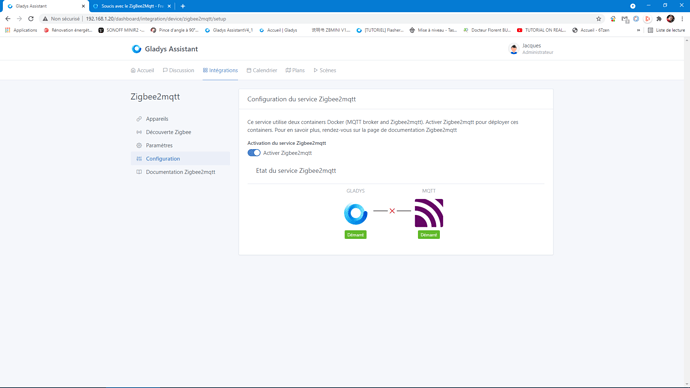Click the Paramètres gear icon

[139, 145]
